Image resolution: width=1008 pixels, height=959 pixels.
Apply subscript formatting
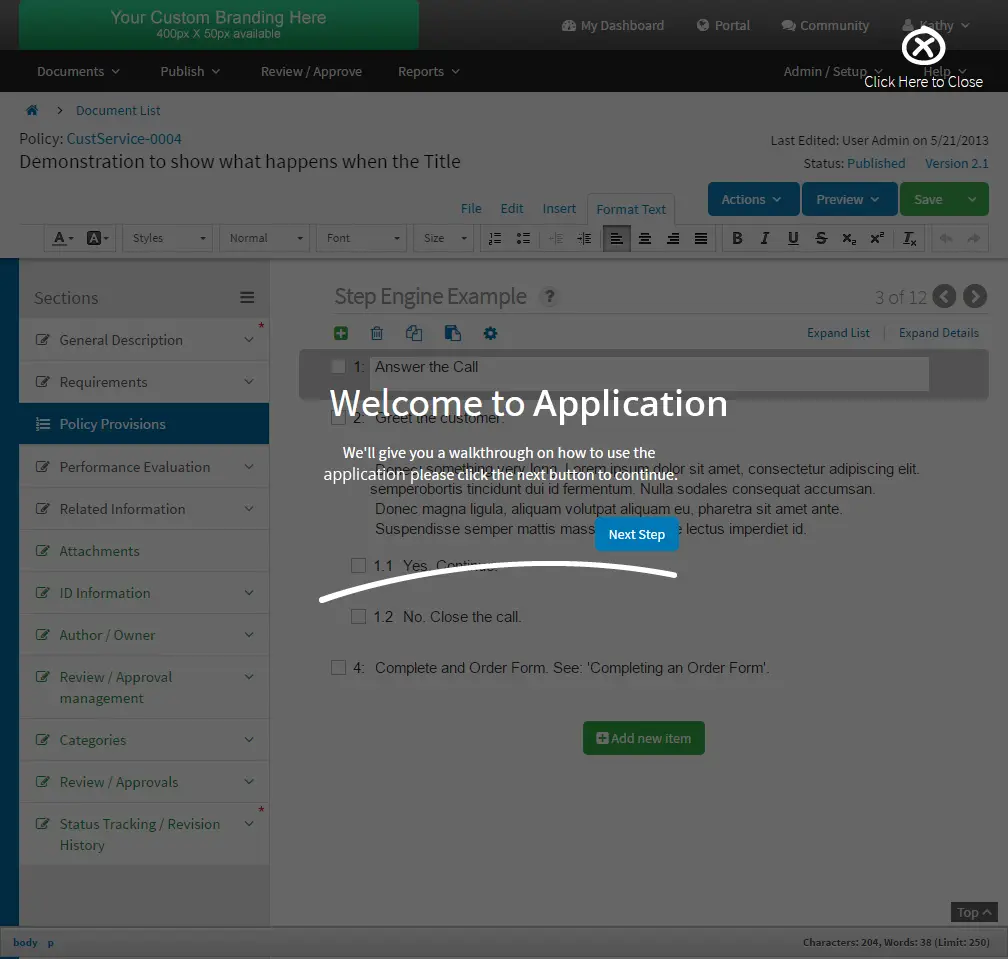(849, 238)
